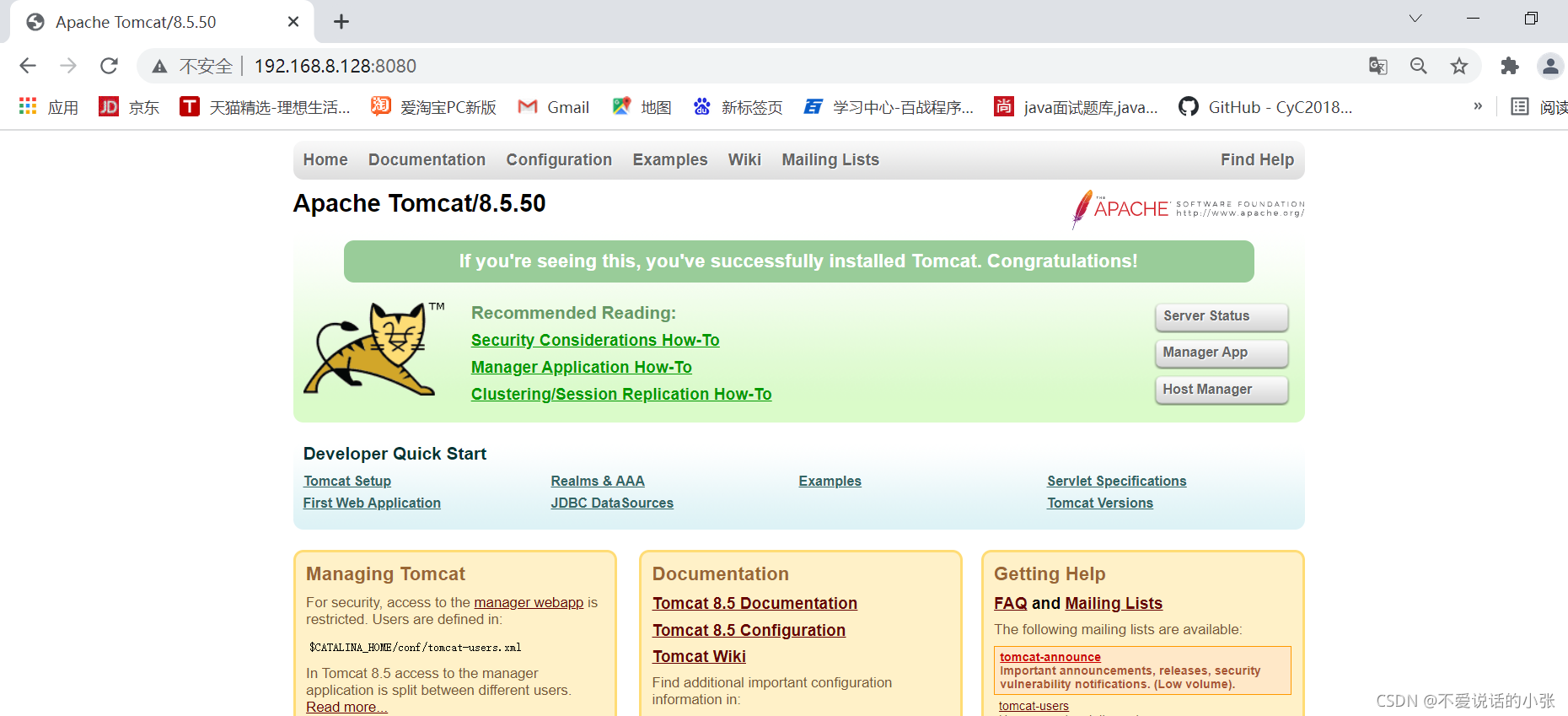Open the 地图 maps bookmark
Image resolution: width=1568 pixels, height=716 pixels.
tap(642, 107)
